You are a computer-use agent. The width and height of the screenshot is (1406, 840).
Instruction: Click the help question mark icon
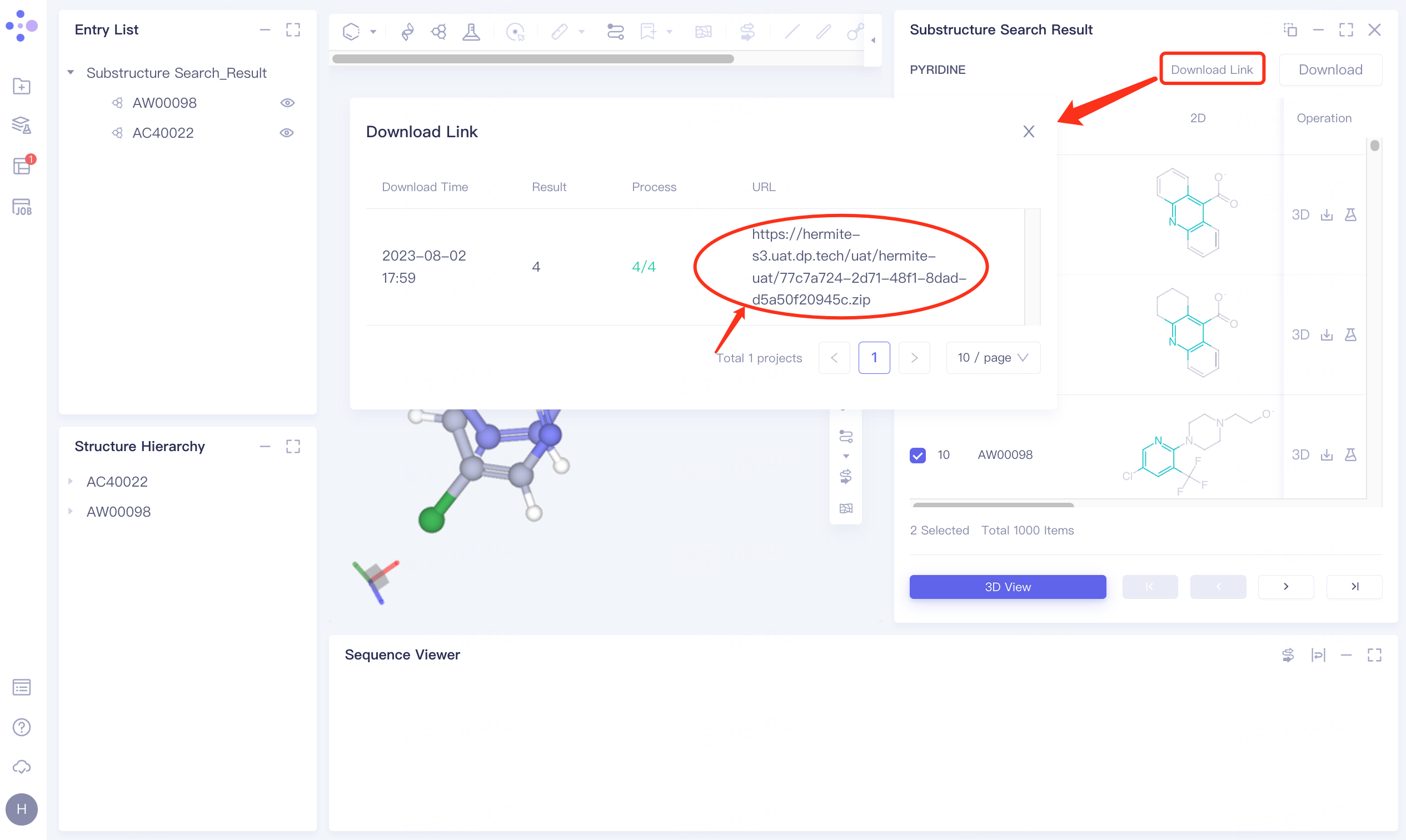pos(22,727)
